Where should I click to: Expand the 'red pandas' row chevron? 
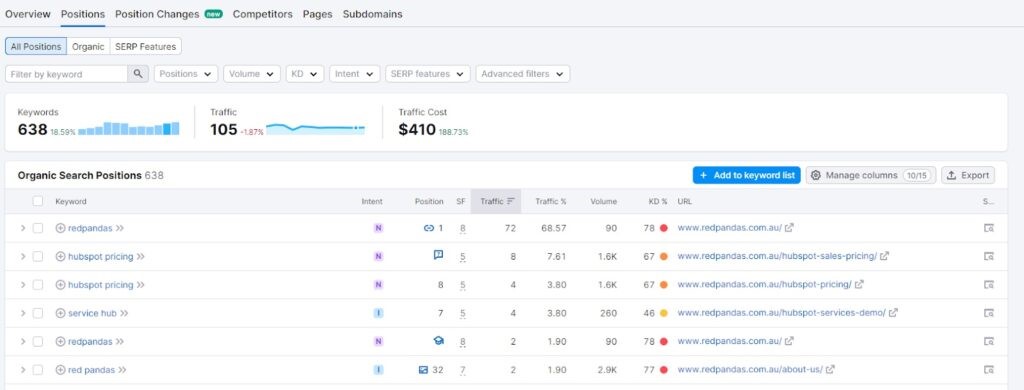coord(22,370)
